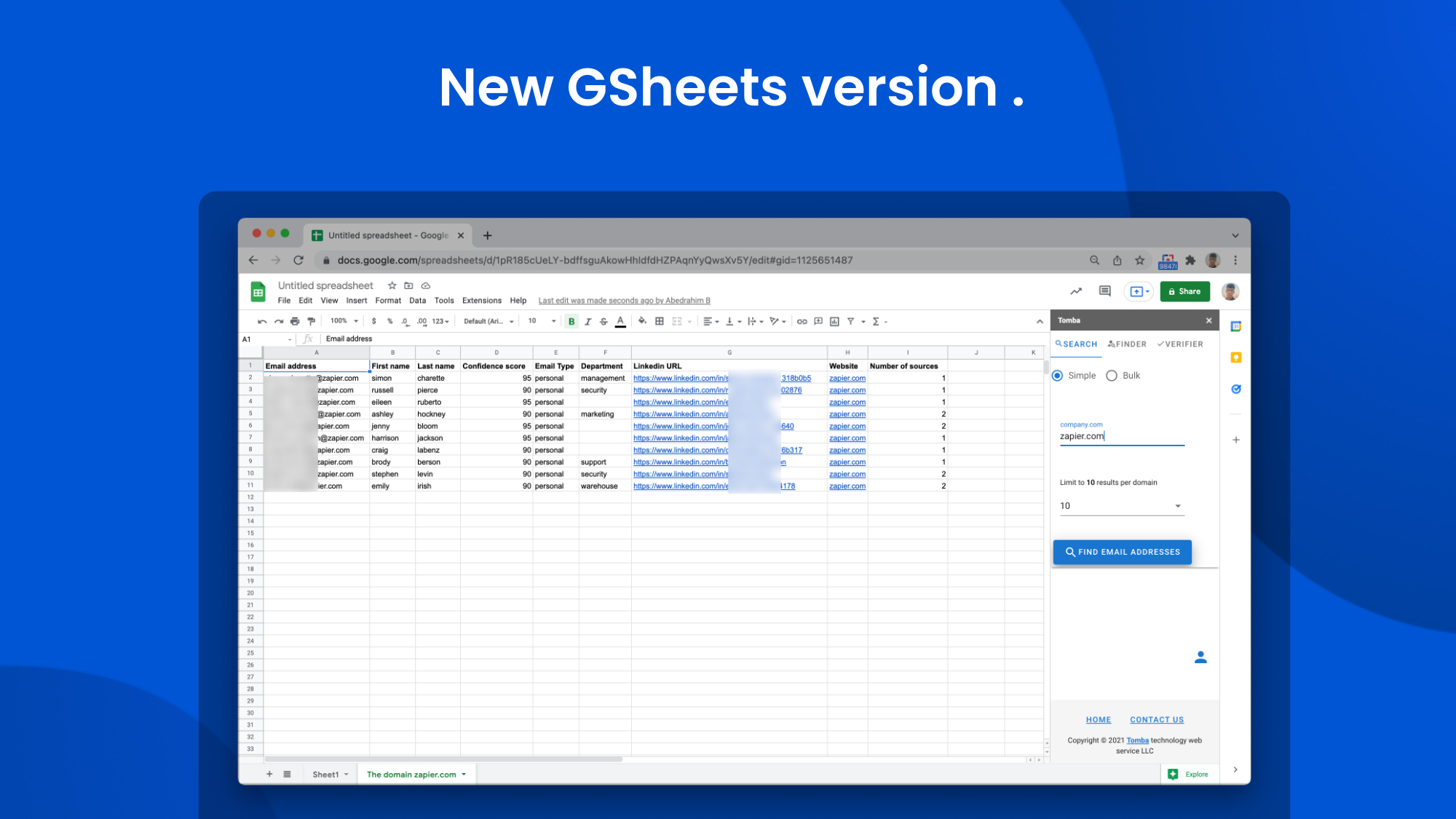Insert a comment from the toolbar
1456x819 pixels.
pyautogui.click(x=818, y=321)
